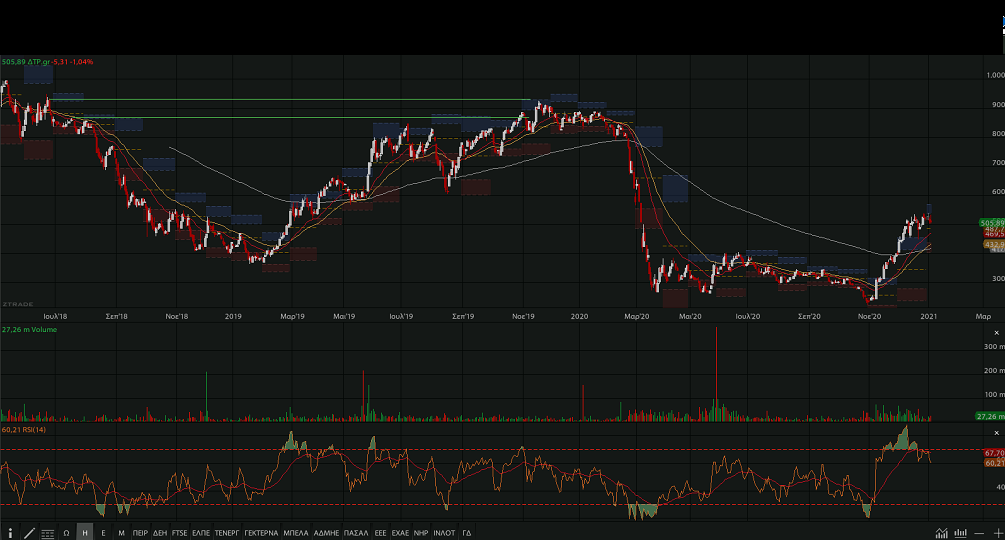Zoom in using the plus icon
Screen dimensions: 1005x540
pos(997,533)
